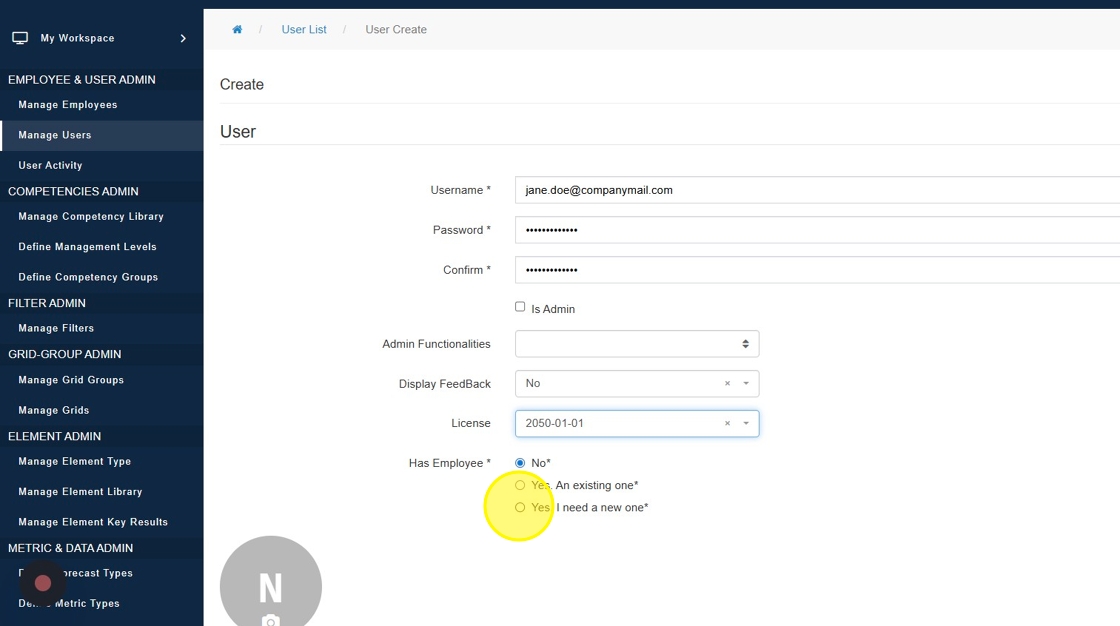This screenshot has height=626, width=1120.
Task: Expand the My Workspace chevron arrow
Action: [x=183, y=38]
